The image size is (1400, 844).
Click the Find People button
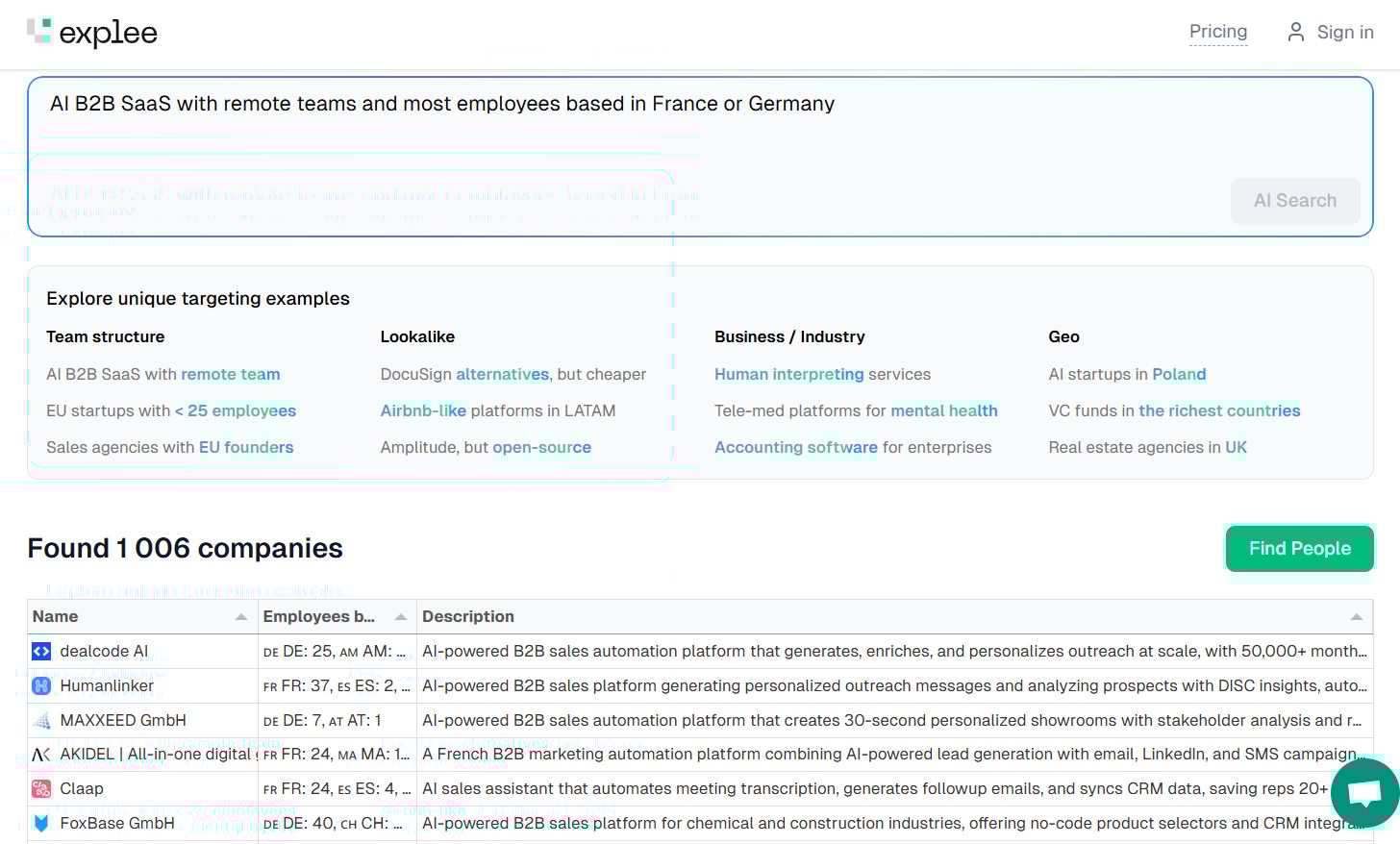click(1300, 548)
